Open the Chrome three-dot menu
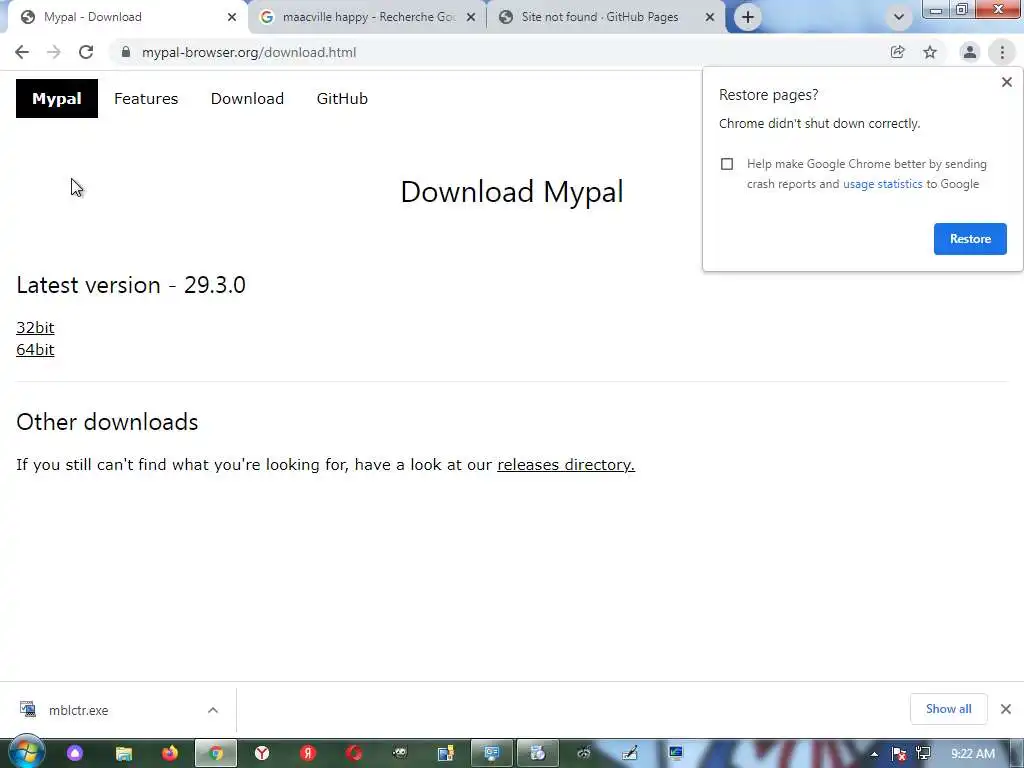The height and width of the screenshot is (768, 1024). [x=1002, y=52]
